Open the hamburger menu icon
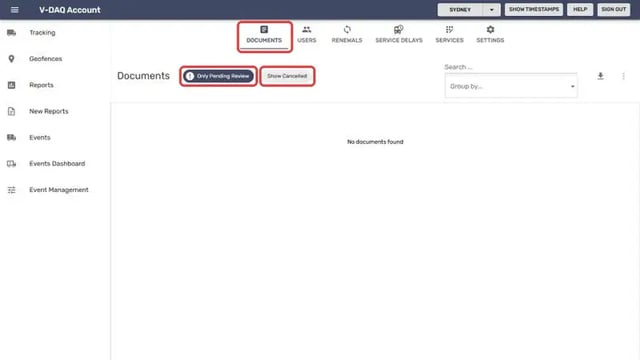The width and height of the screenshot is (640, 360). (14, 10)
